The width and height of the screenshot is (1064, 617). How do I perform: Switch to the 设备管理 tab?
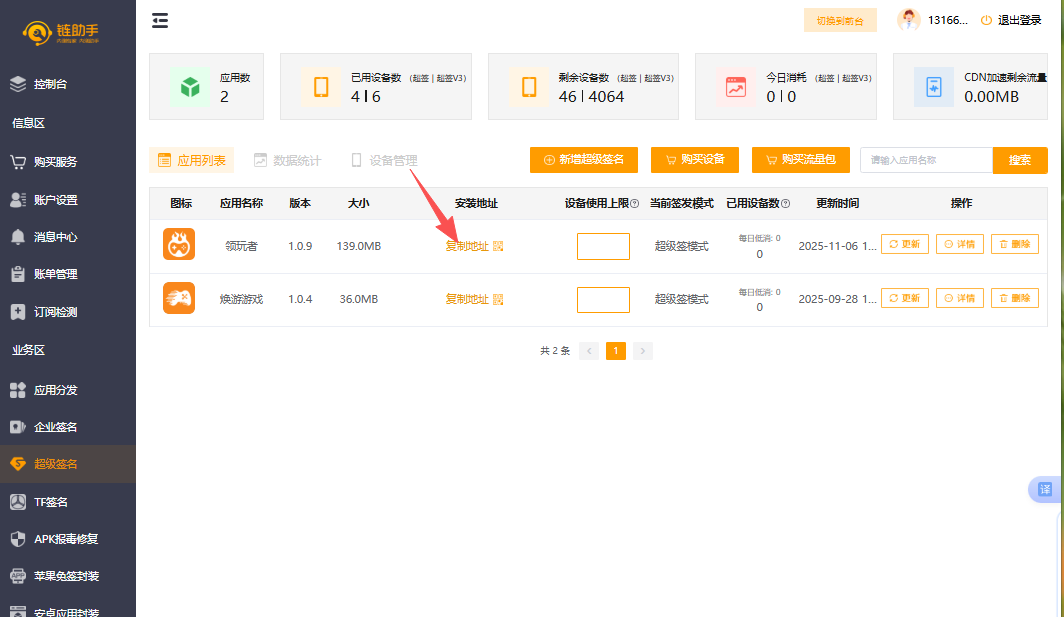384,160
